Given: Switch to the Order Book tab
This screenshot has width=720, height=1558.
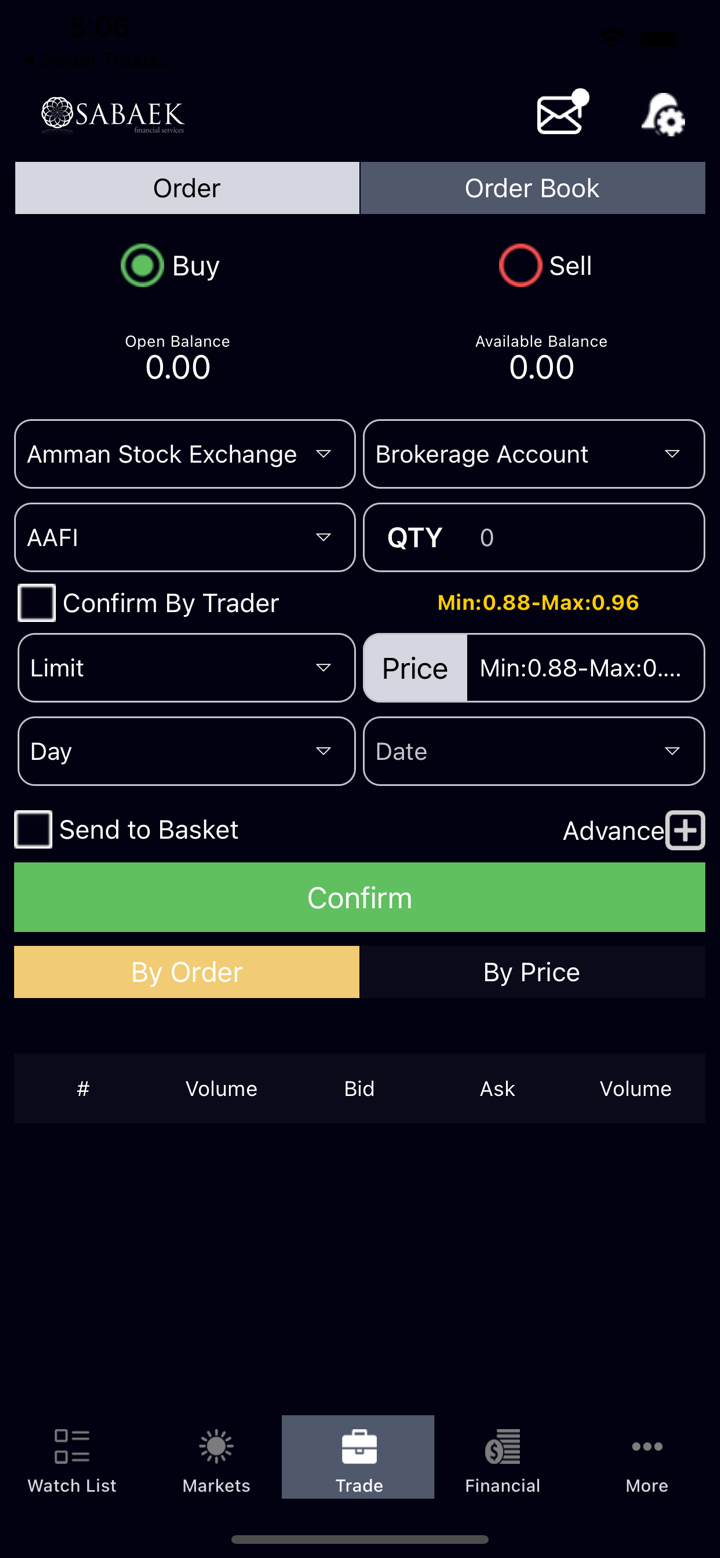Looking at the screenshot, I should [532, 188].
